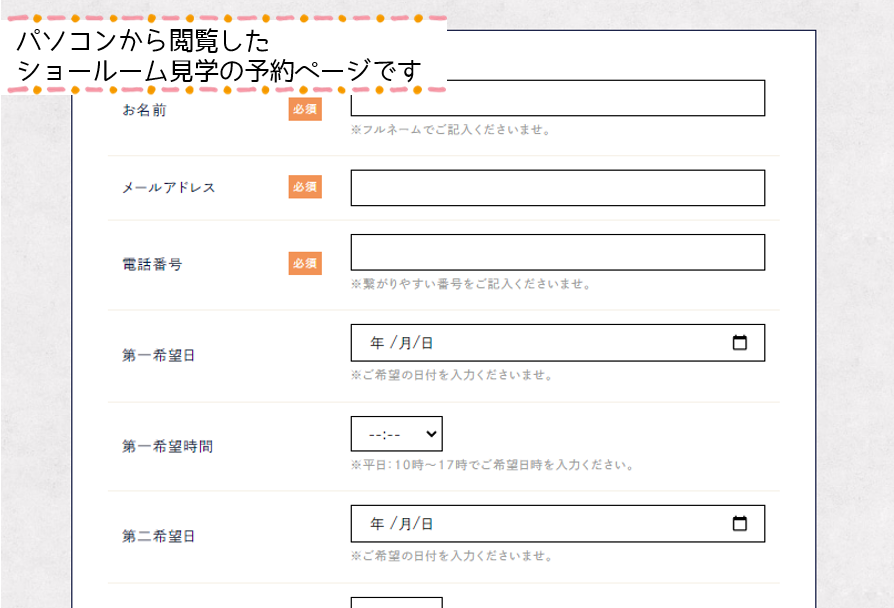Click the 必須 badge beside メールアドレス

(305, 187)
